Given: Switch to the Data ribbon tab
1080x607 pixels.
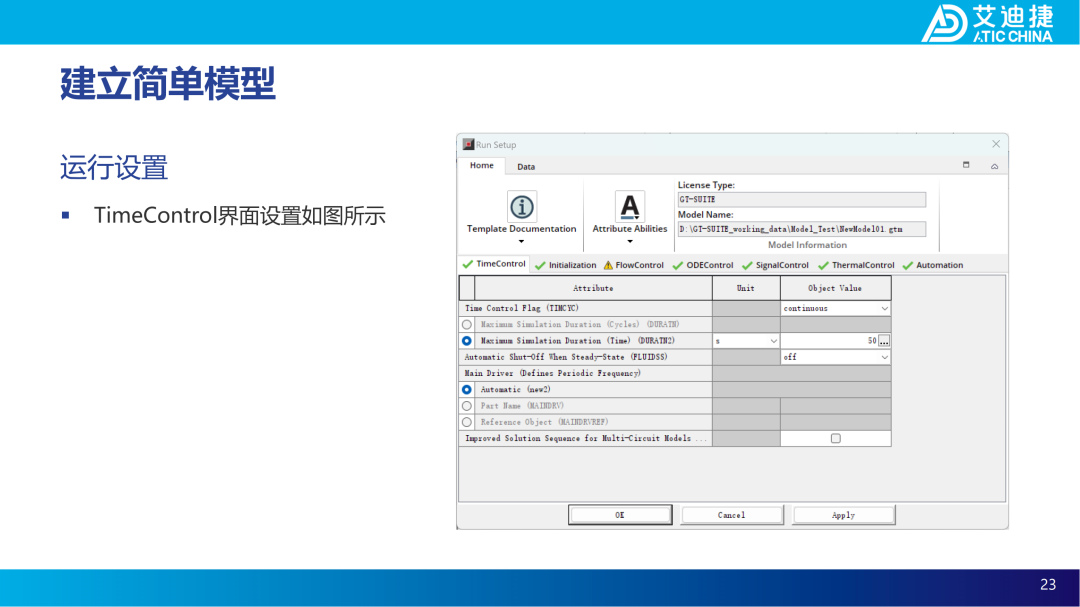Looking at the screenshot, I should point(526,167).
